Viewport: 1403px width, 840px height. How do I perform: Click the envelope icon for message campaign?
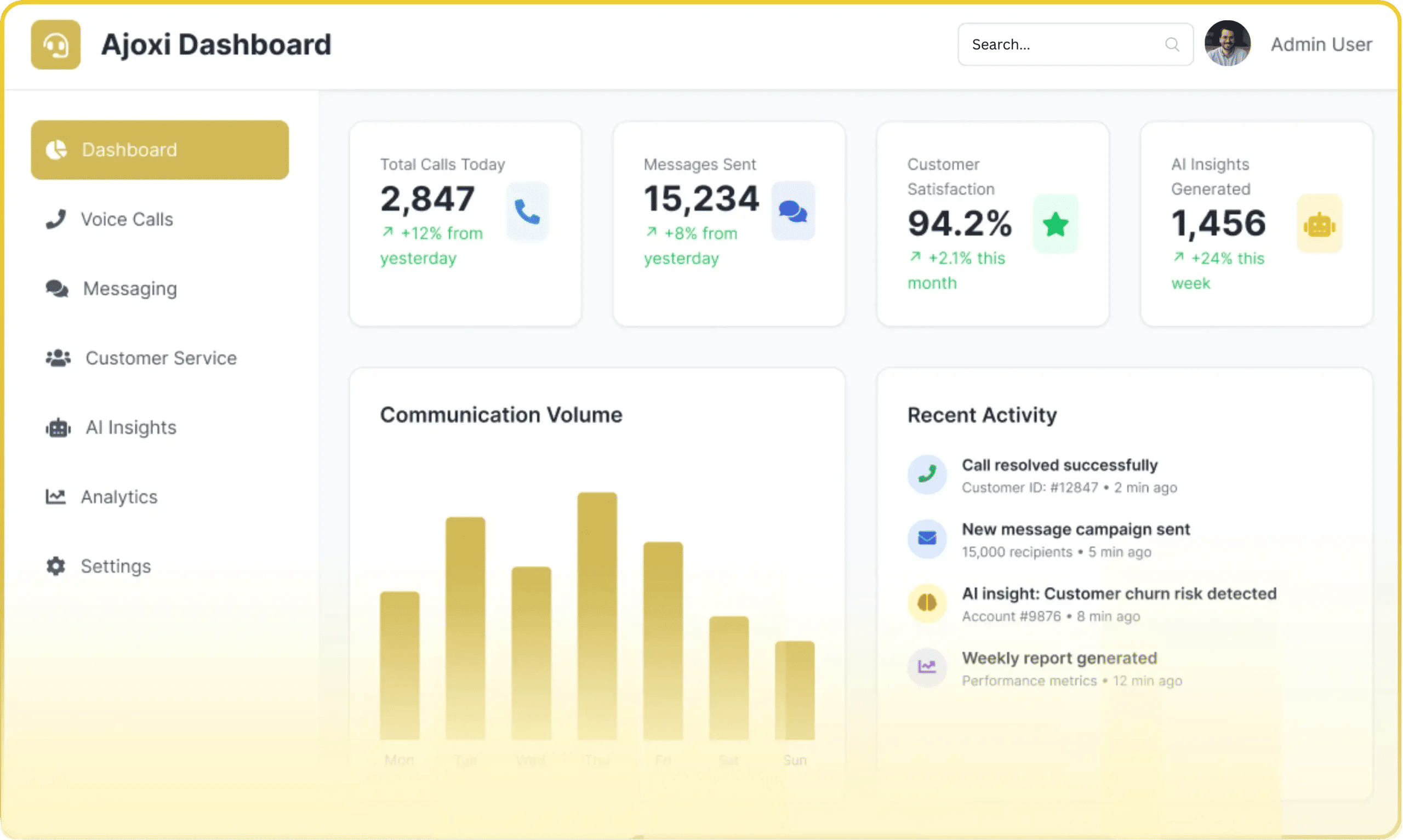coord(927,539)
